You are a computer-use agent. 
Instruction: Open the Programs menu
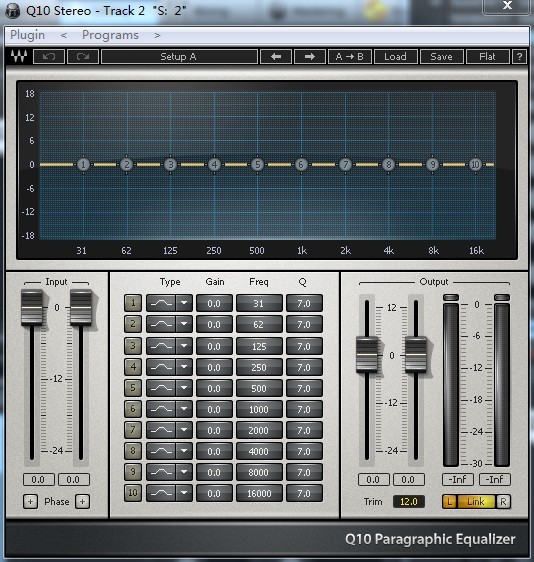tap(110, 35)
